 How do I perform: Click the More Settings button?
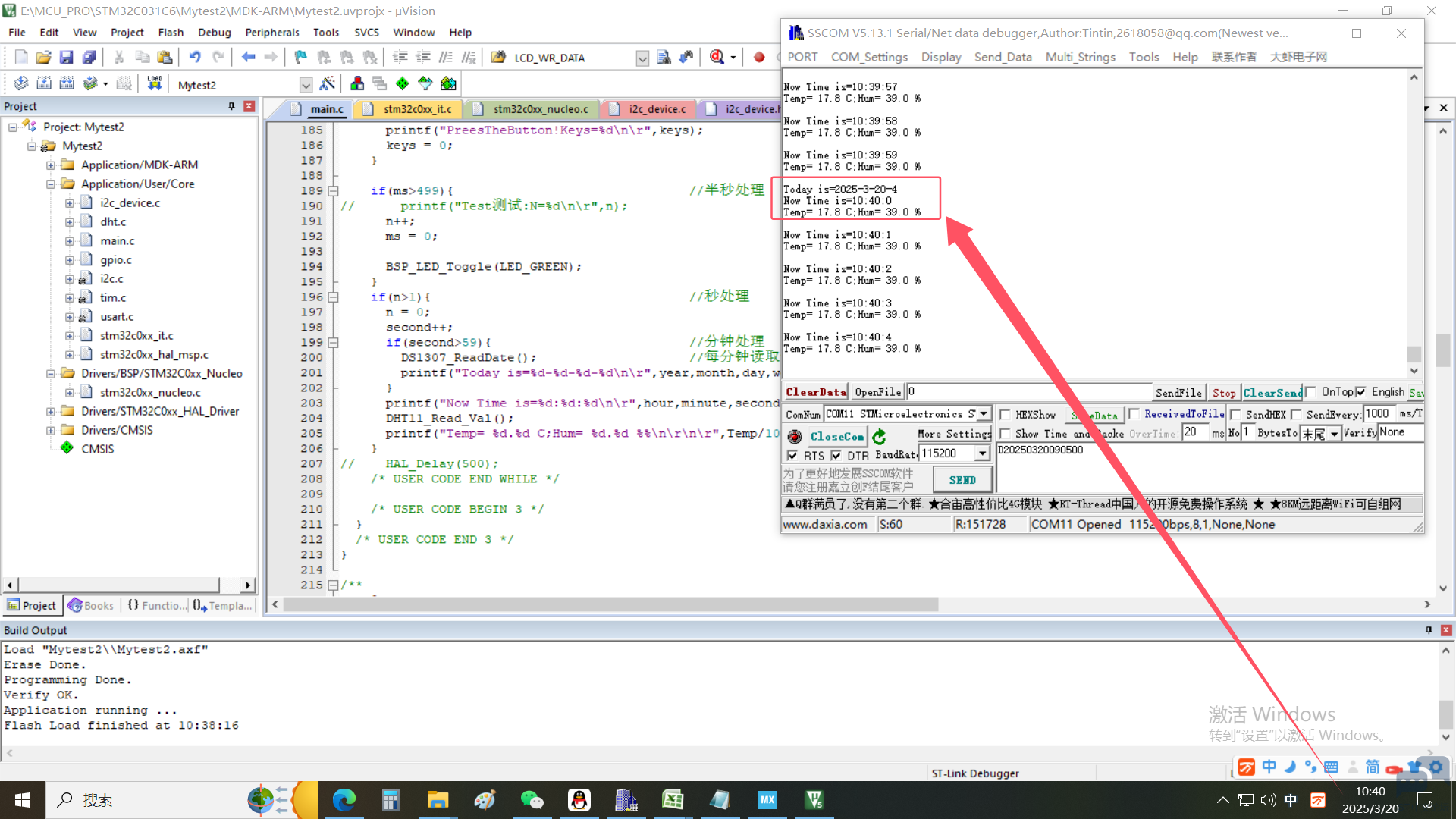click(x=954, y=434)
